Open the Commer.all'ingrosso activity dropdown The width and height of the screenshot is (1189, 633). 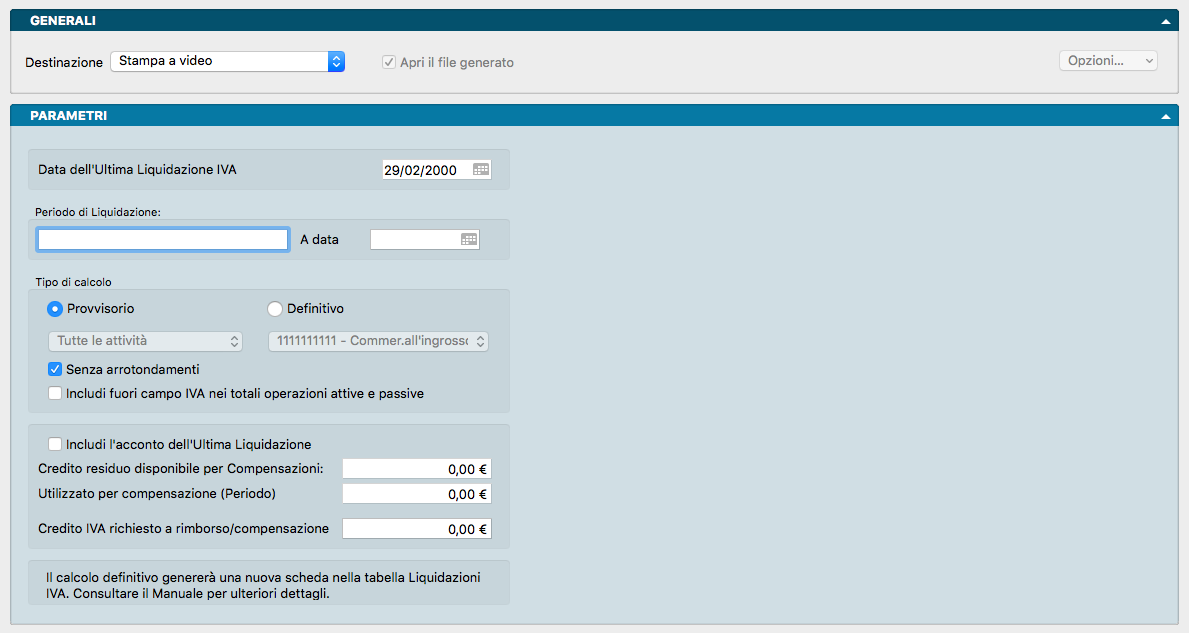pos(378,342)
